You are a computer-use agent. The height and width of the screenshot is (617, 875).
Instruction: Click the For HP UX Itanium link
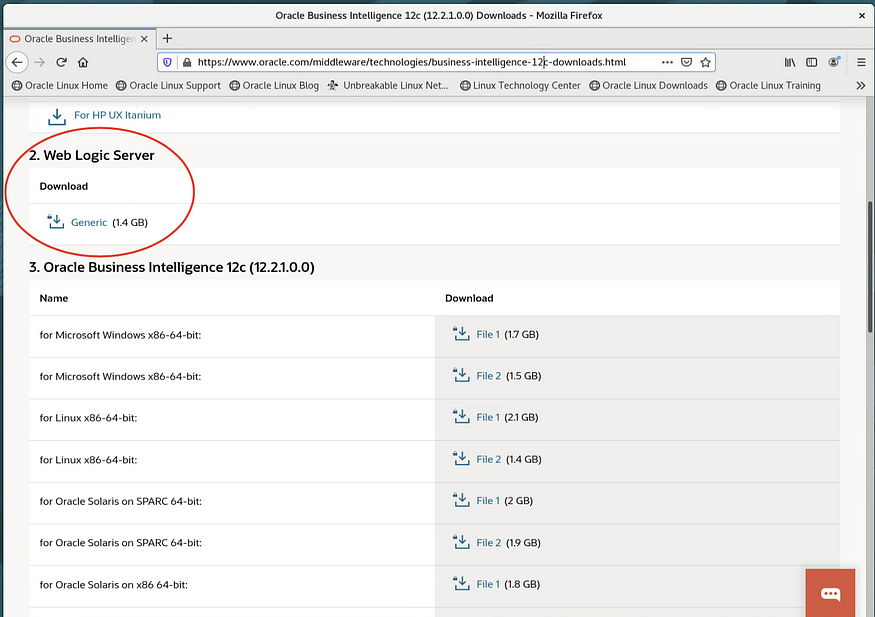click(117, 115)
